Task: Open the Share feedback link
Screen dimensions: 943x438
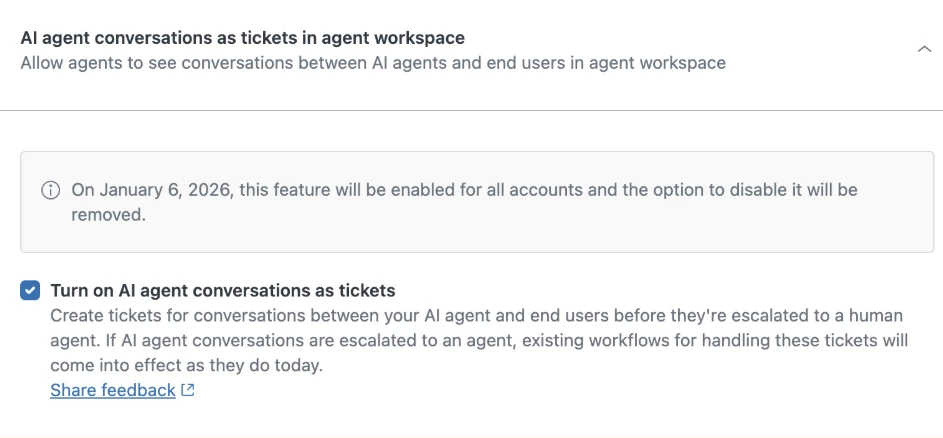Action: pyautogui.click(x=112, y=390)
